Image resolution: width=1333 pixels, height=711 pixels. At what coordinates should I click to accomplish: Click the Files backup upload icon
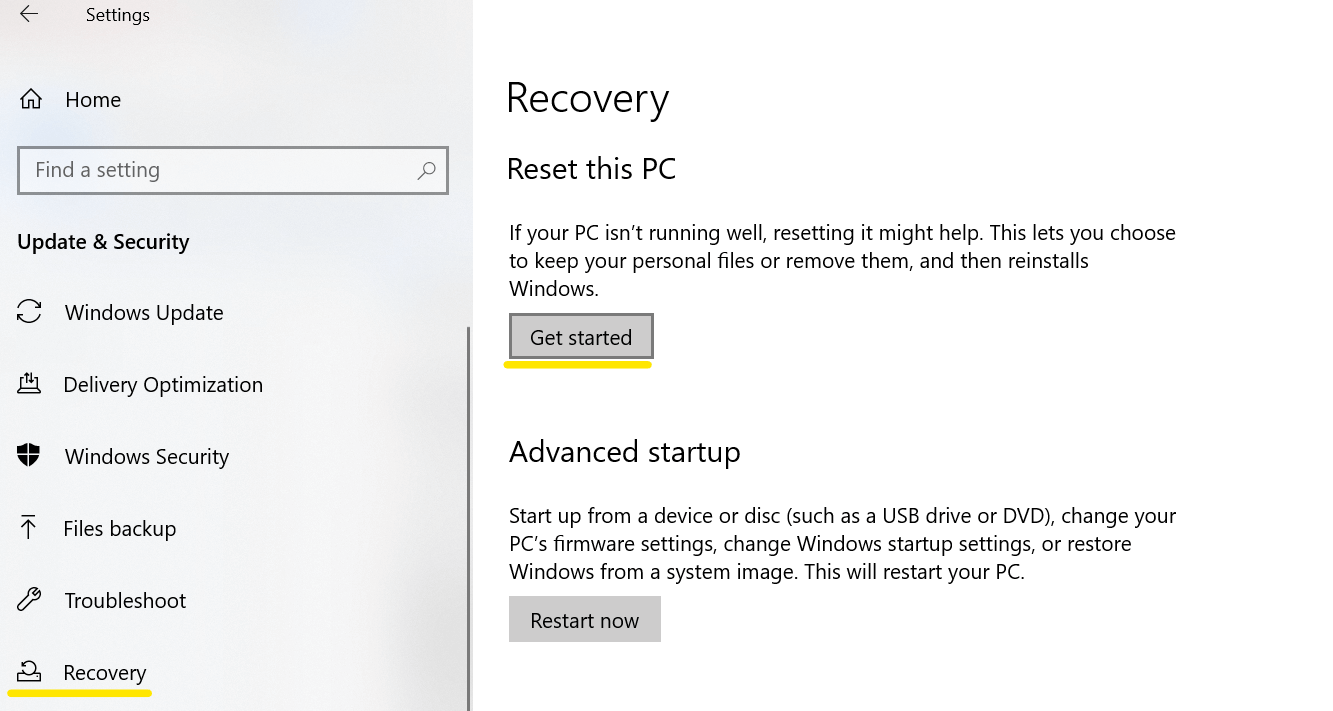coord(29,528)
